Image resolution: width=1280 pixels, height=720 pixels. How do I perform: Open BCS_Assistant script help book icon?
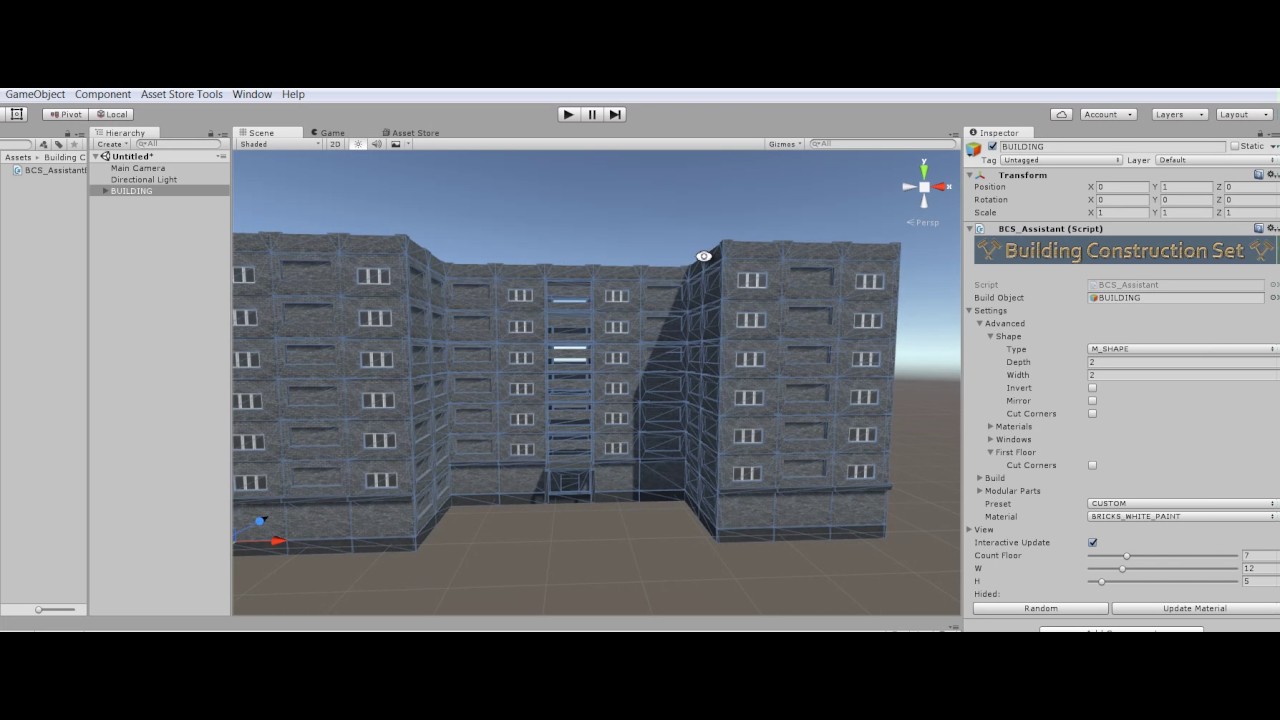pos(1259,229)
